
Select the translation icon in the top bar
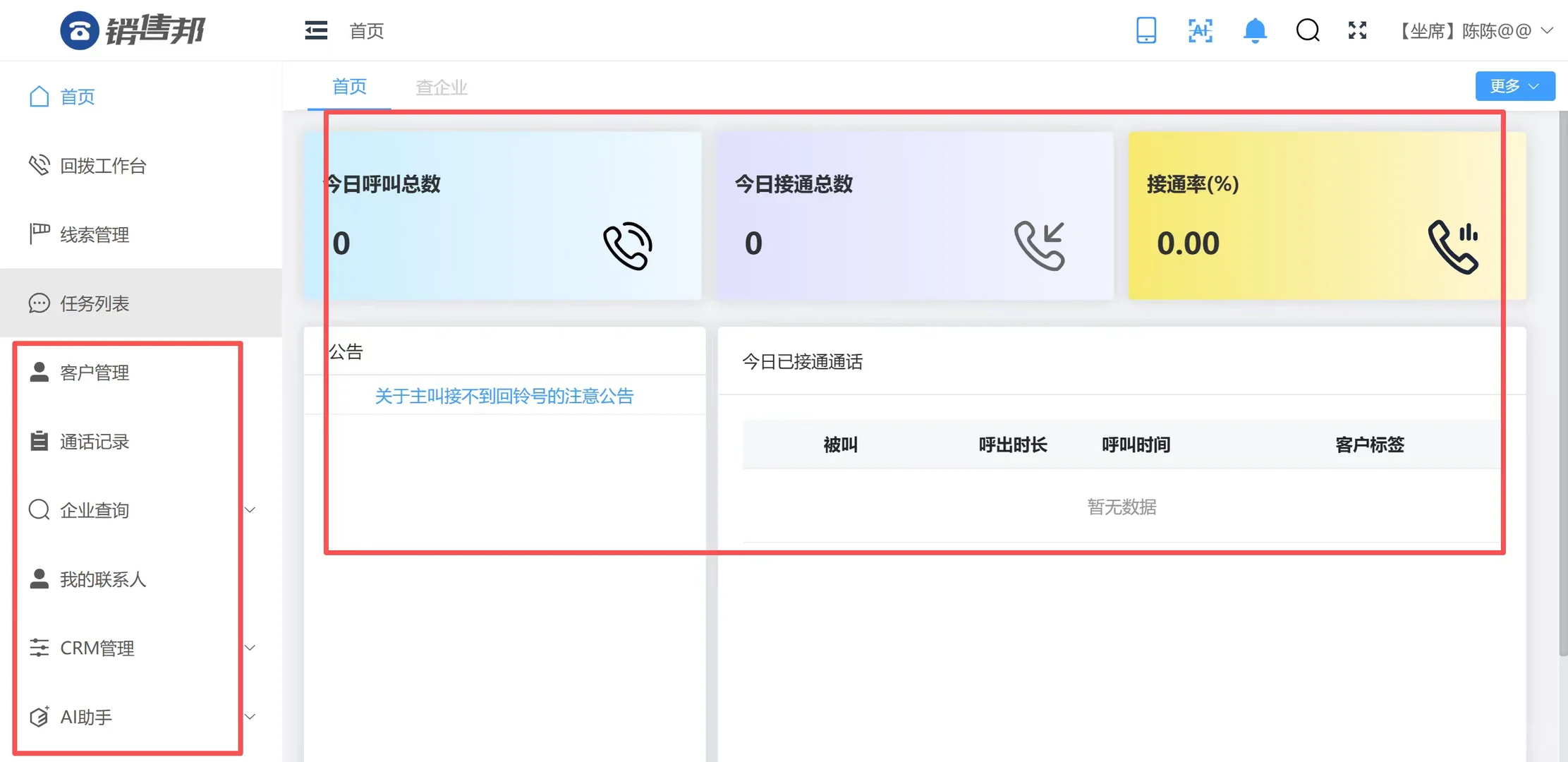[x=1199, y=30]
